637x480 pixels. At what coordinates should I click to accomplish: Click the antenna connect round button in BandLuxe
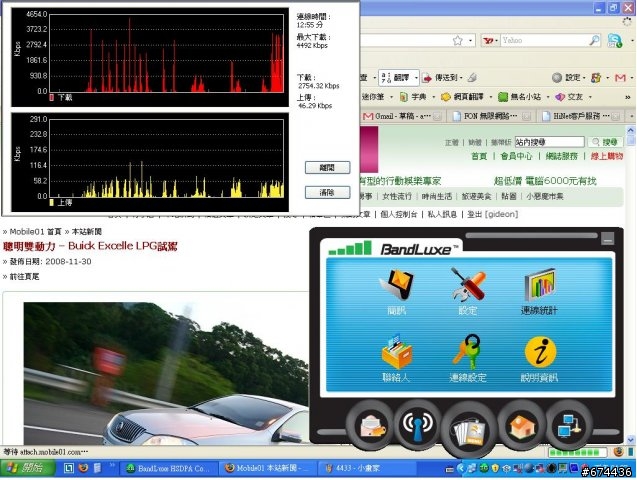[417, 426]
